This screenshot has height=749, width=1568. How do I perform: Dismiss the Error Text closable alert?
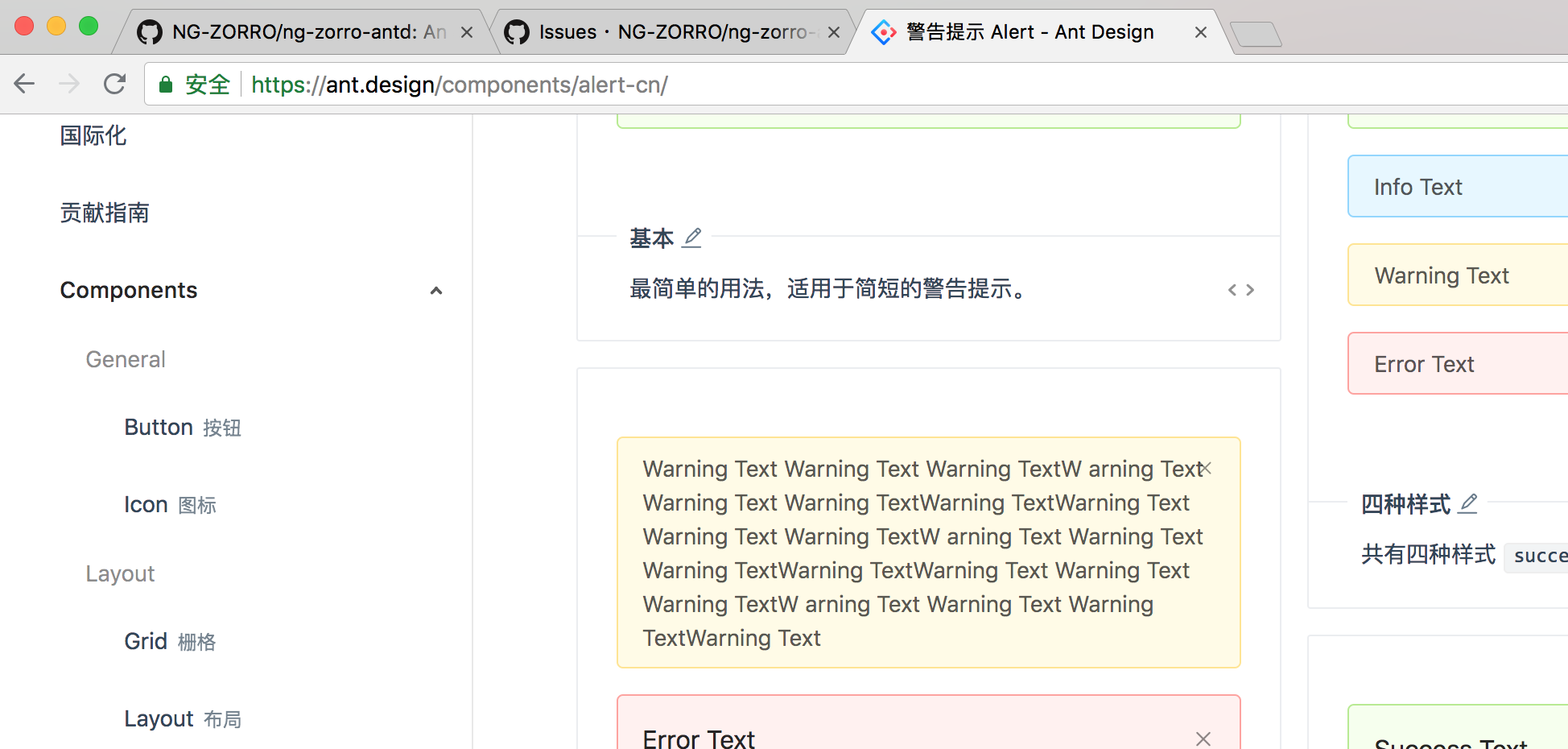tap(1203, 739)
